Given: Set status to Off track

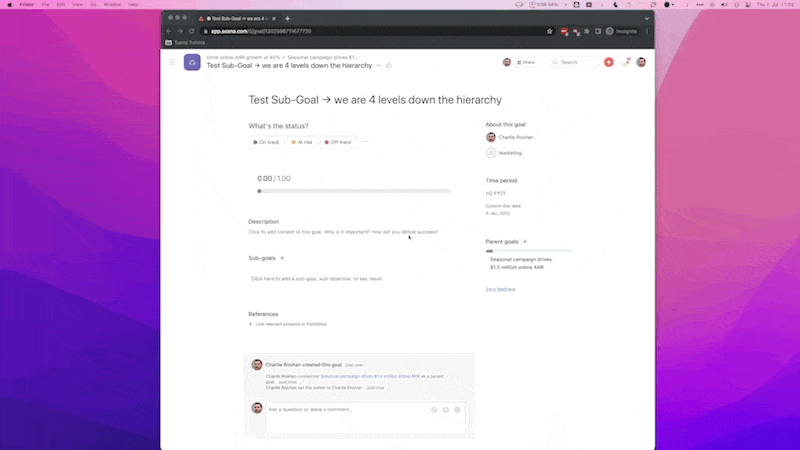Looking at the screenshot, I should (x=338, y=142).
